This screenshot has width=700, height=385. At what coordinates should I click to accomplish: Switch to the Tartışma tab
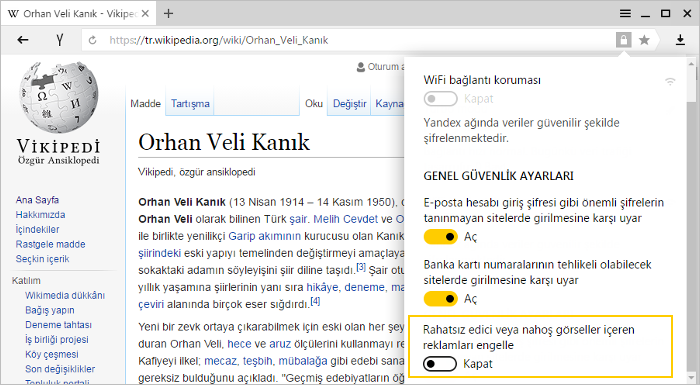[190, 103]
